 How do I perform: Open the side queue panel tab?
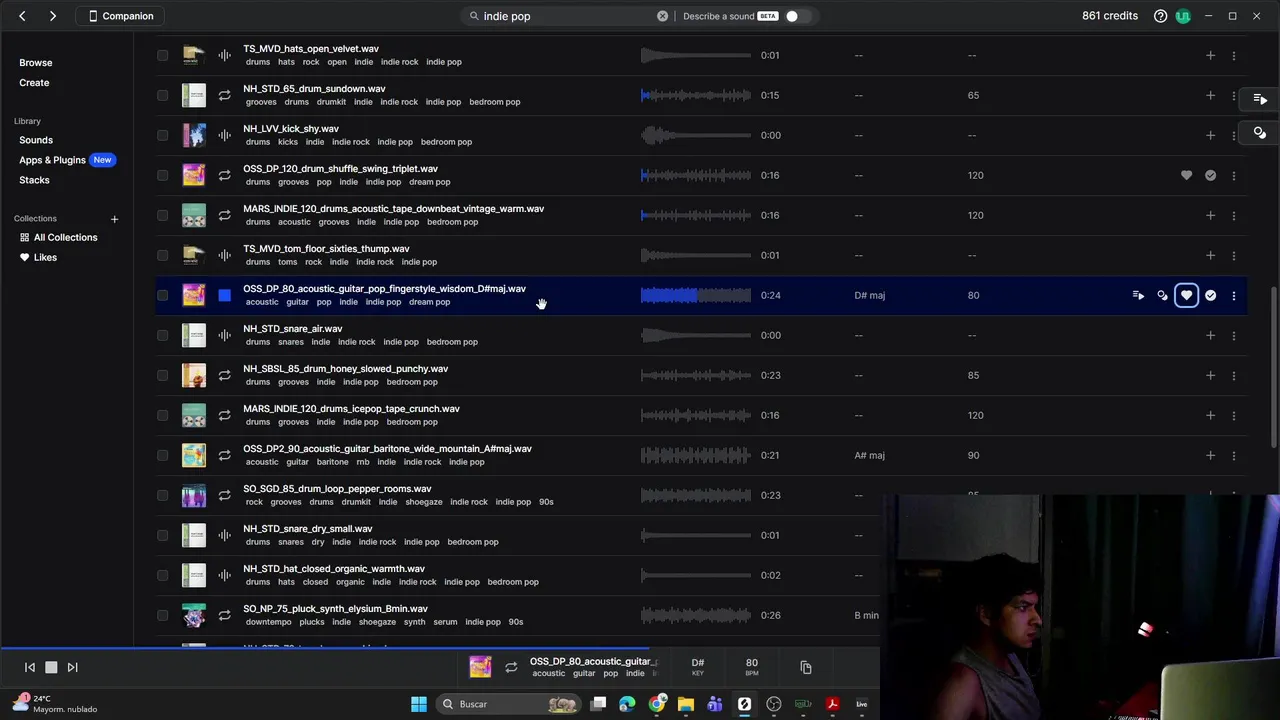pyautogui.click(x=1260, y=99)
